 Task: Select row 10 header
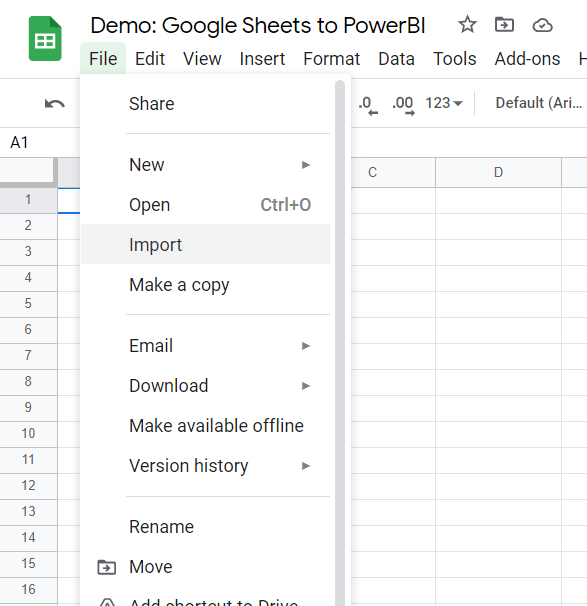pos(29,434)
